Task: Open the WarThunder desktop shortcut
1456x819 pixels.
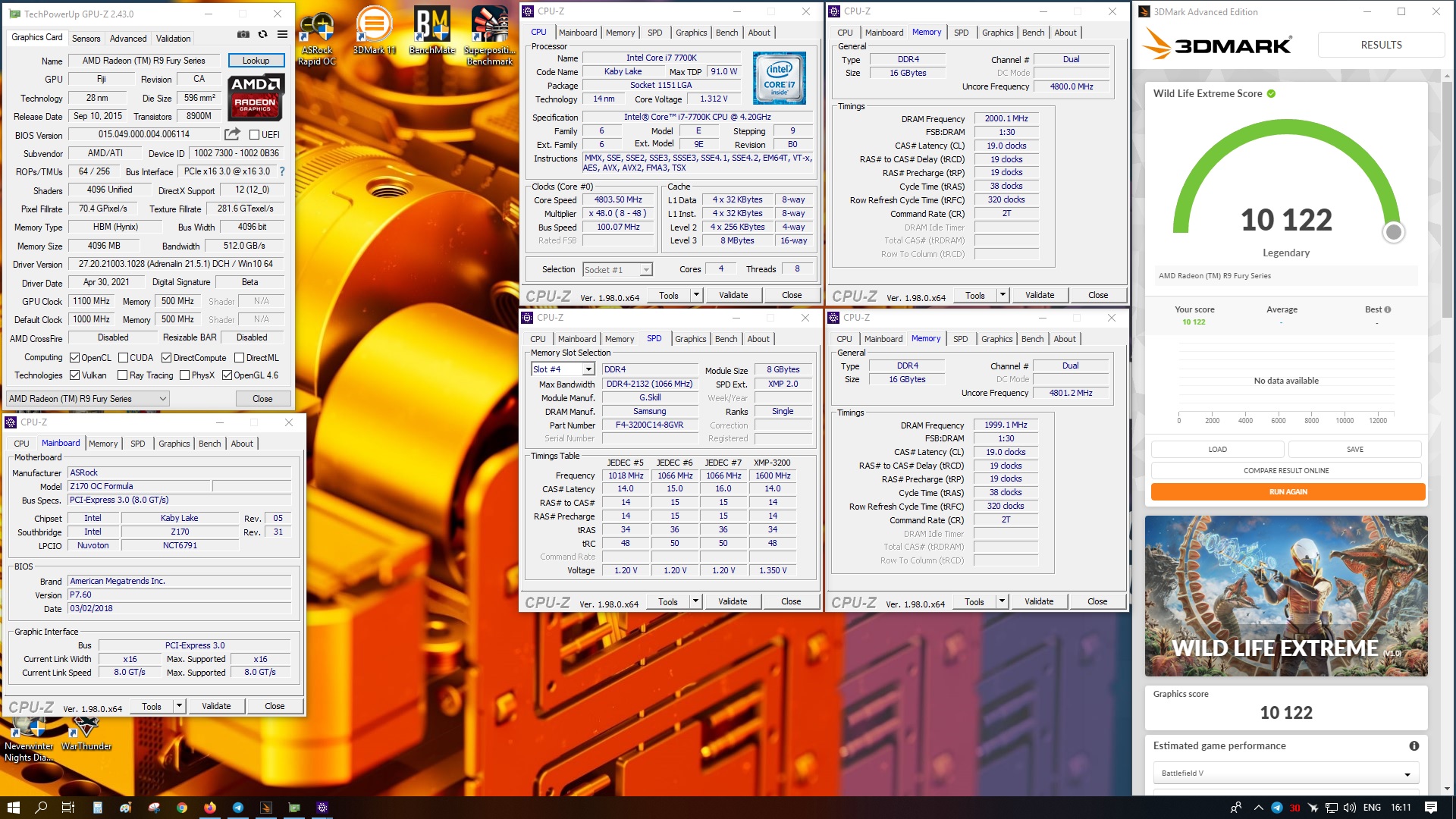Action: (x=86, y=734)
